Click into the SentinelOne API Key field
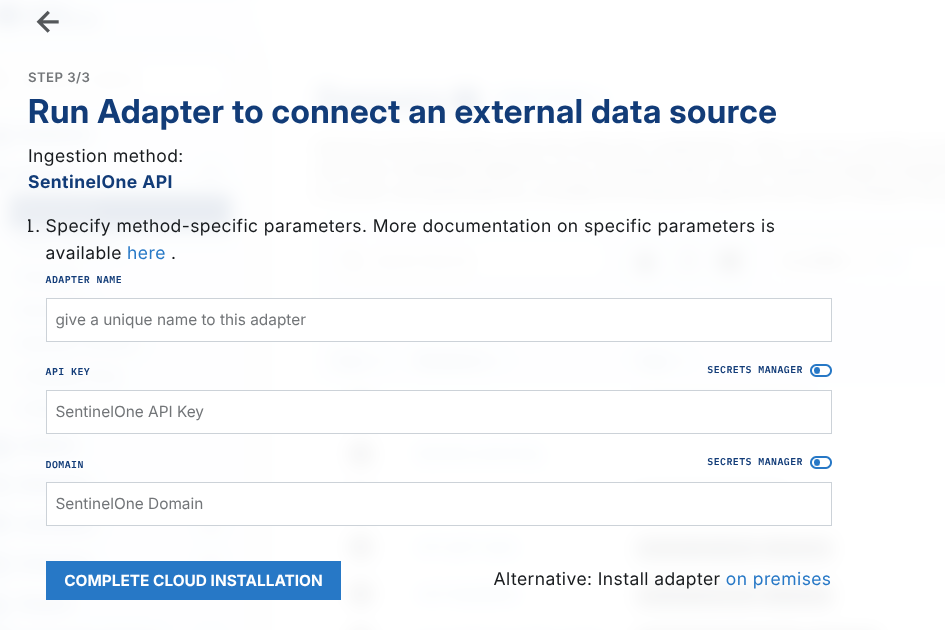The image size is (945, 630). 438,412
